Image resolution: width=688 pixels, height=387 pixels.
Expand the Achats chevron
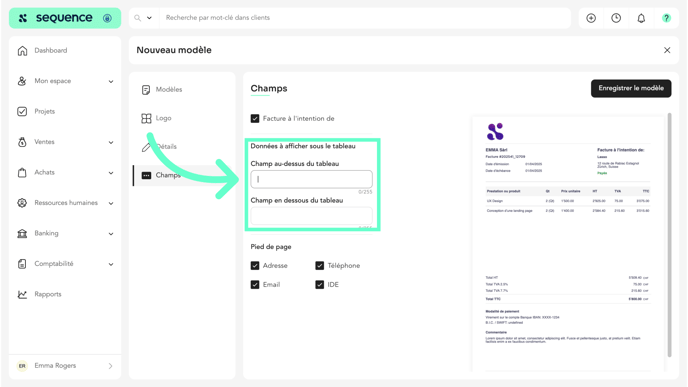[111, 173]
